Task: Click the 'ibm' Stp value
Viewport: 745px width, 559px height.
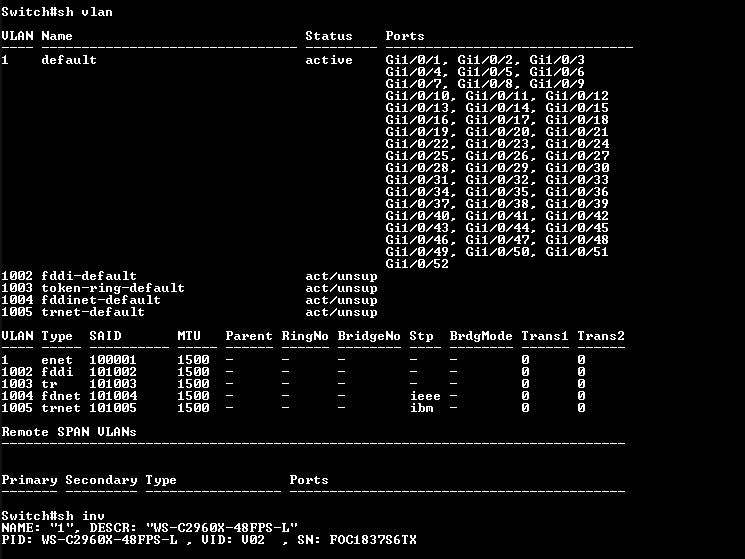Action: tap(421, 408)
